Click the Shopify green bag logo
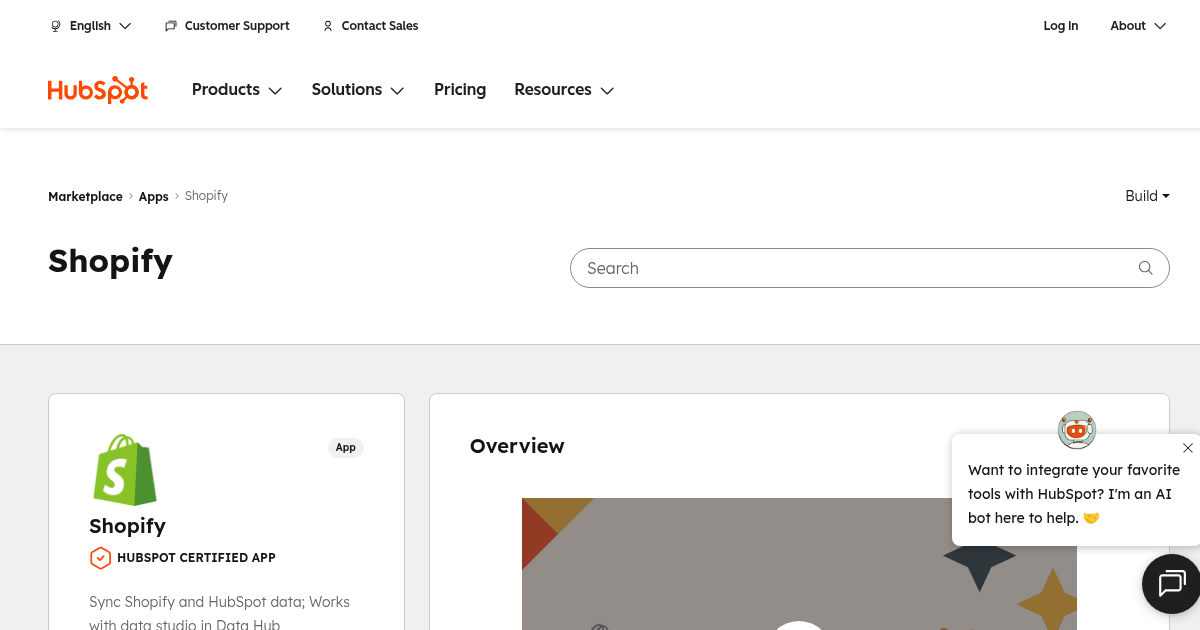Image resolution: width=1200 pixels, height=630 pixels. tap(125, 470)
